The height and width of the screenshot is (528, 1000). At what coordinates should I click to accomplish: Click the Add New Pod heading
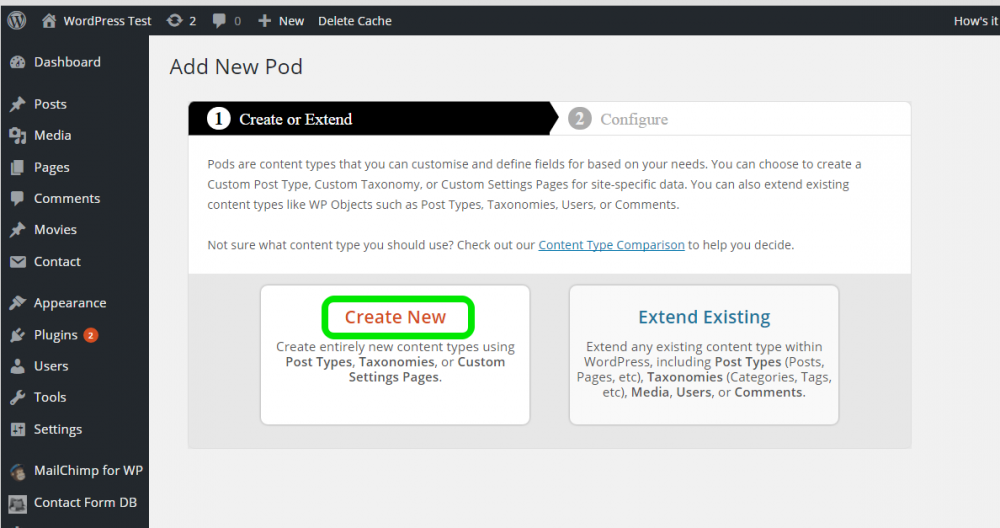pyautogui.click(x=236, y=66)
